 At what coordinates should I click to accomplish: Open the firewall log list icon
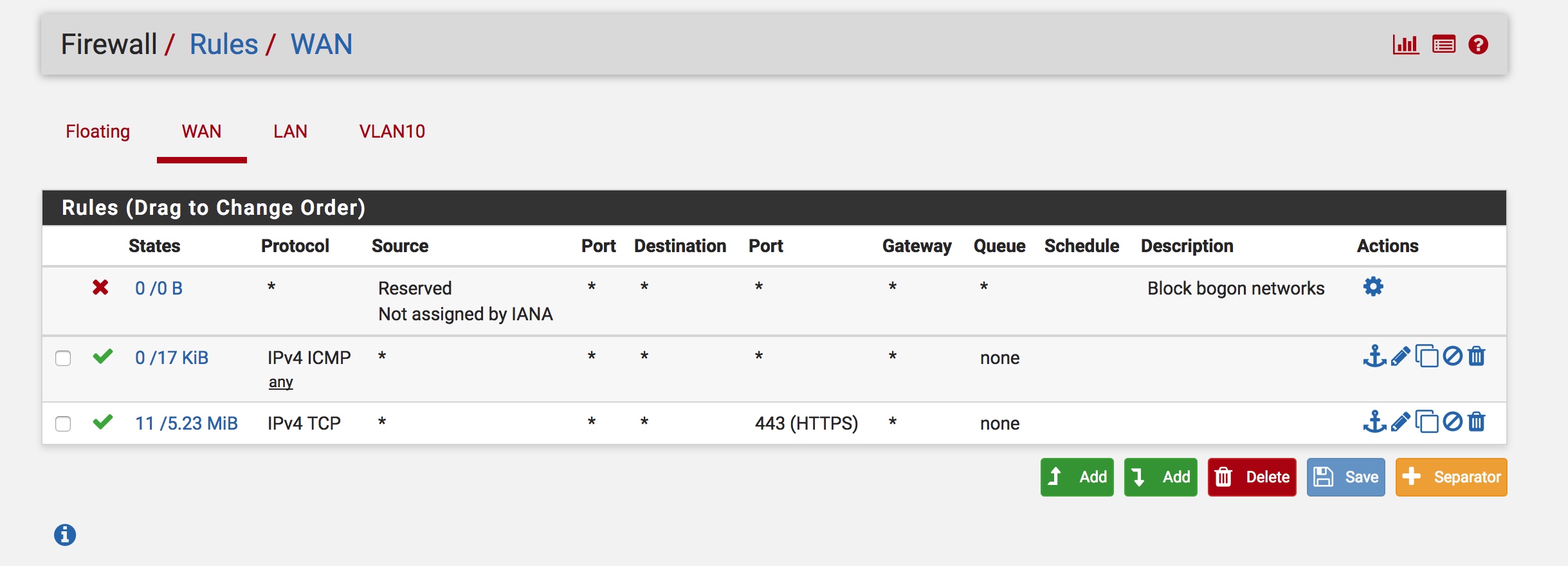tap(1443, 45)
